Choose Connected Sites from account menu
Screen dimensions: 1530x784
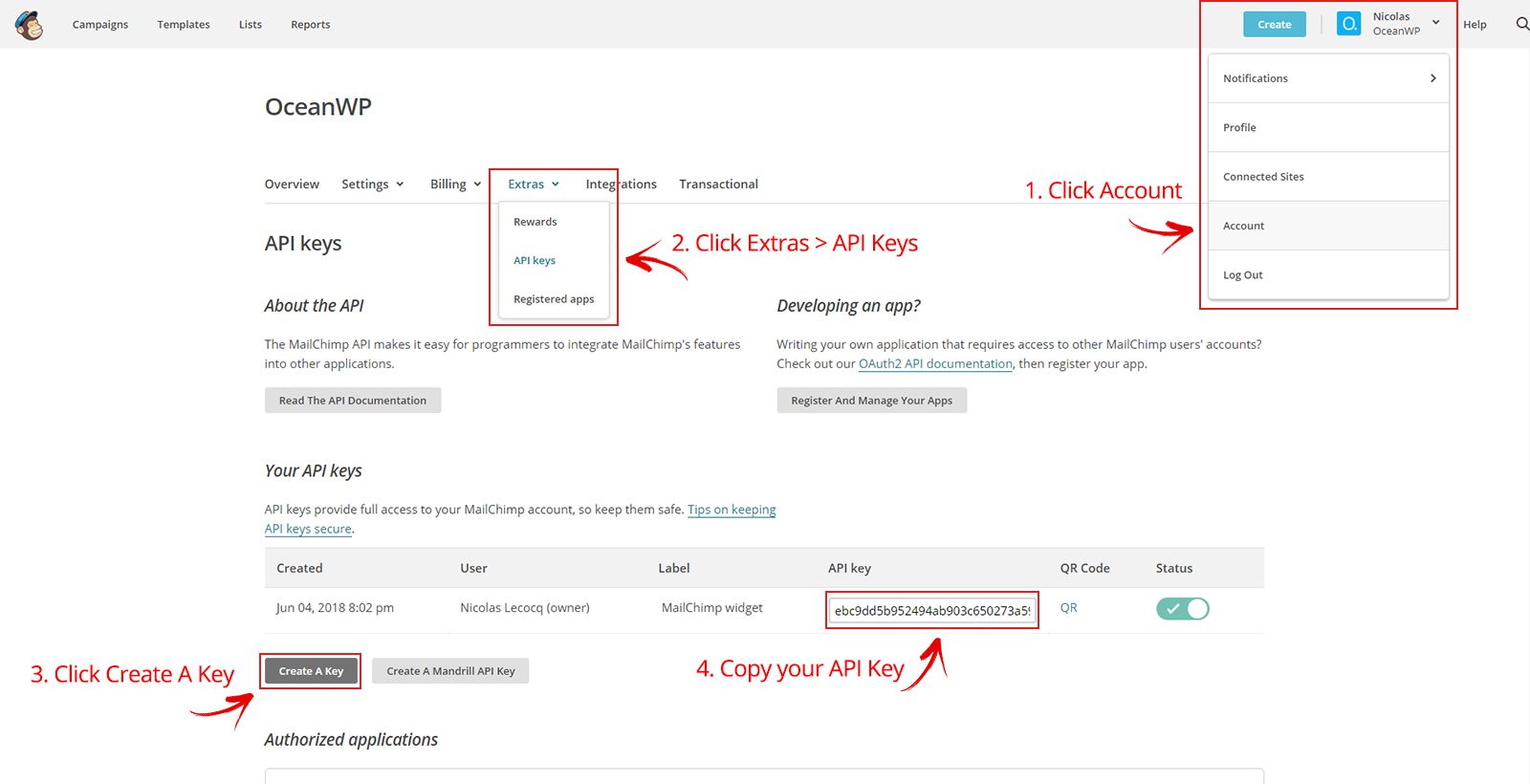tap(1328, 177)
